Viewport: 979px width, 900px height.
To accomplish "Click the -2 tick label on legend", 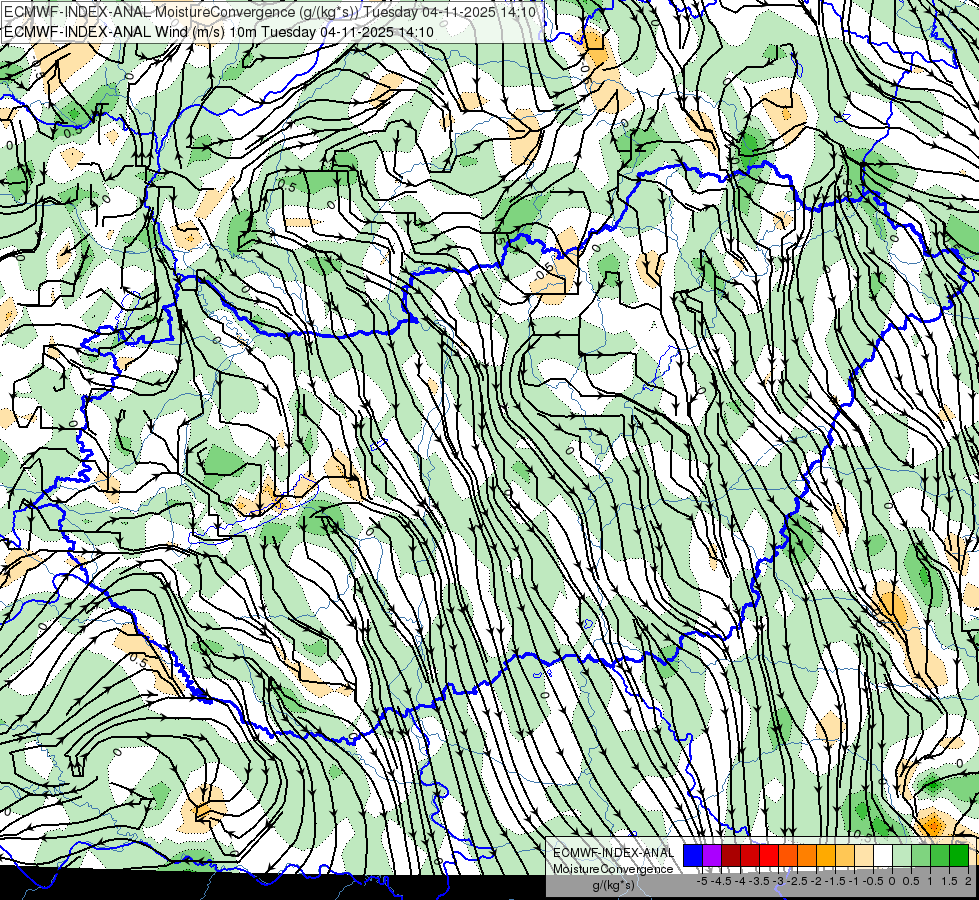I will click(x=816, y=881).
